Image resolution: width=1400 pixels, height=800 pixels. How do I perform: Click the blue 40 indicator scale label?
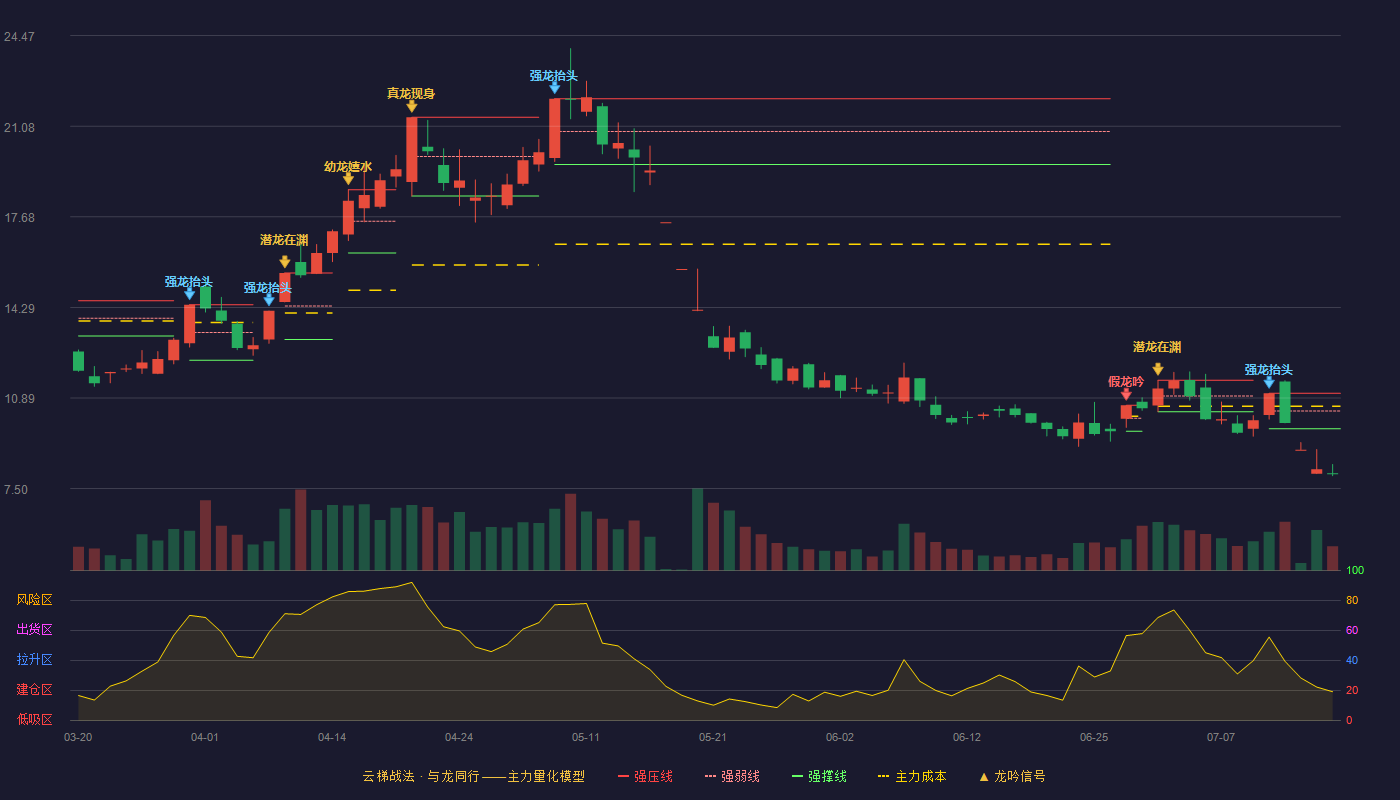(1352, 661)
